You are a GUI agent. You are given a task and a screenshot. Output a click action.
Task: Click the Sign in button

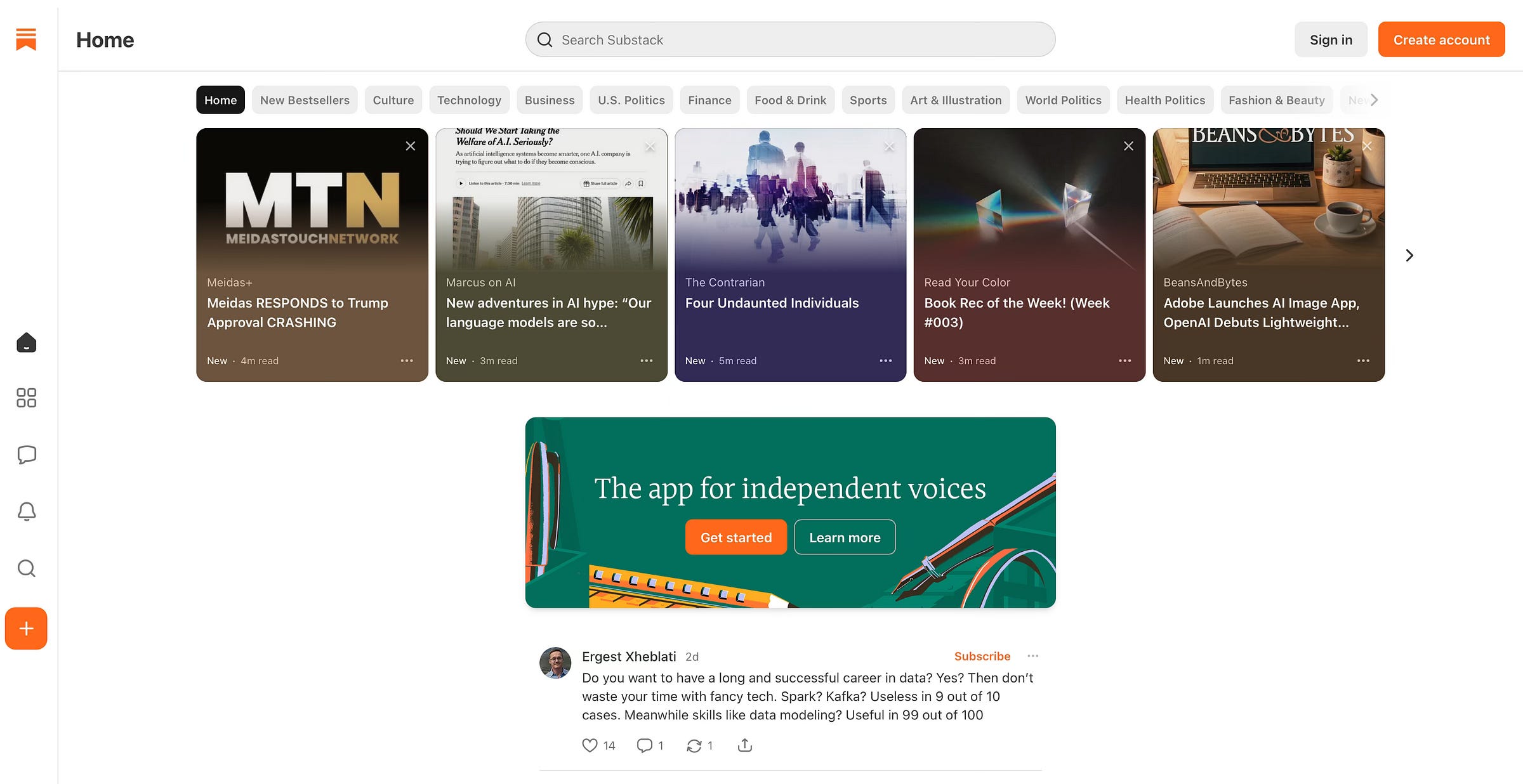coord(1331,39)
